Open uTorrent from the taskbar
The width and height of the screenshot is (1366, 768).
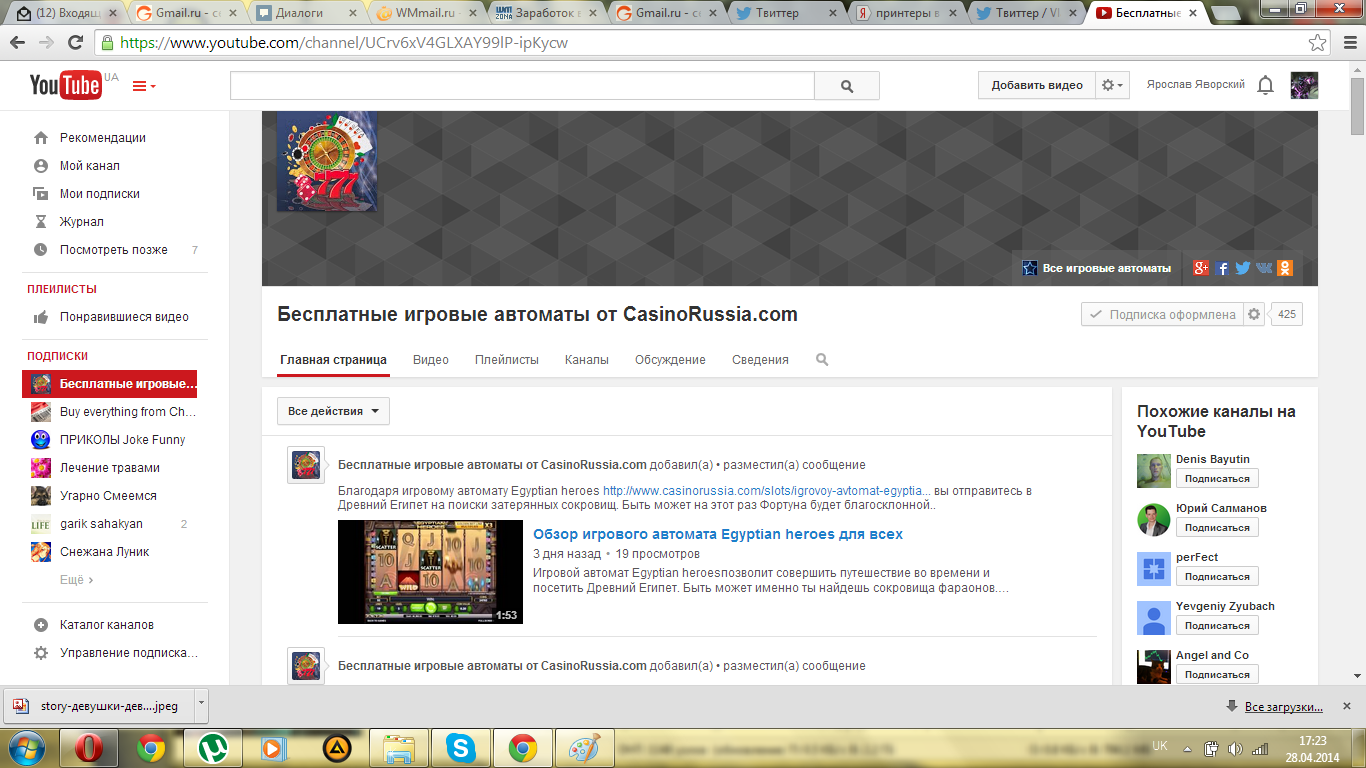click(x=212, y=748)
